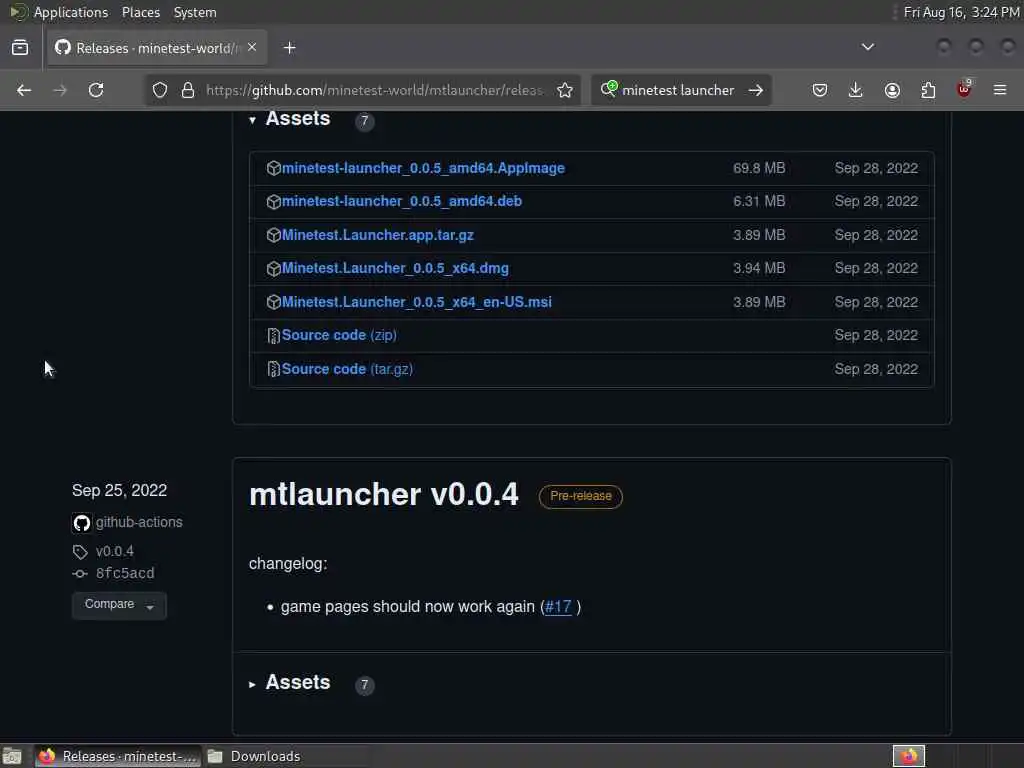Click the Sep 28, 2022 date on the Source code (zip) row
1024x768 pixels.
pyautogui.click(x=876, y=336)
